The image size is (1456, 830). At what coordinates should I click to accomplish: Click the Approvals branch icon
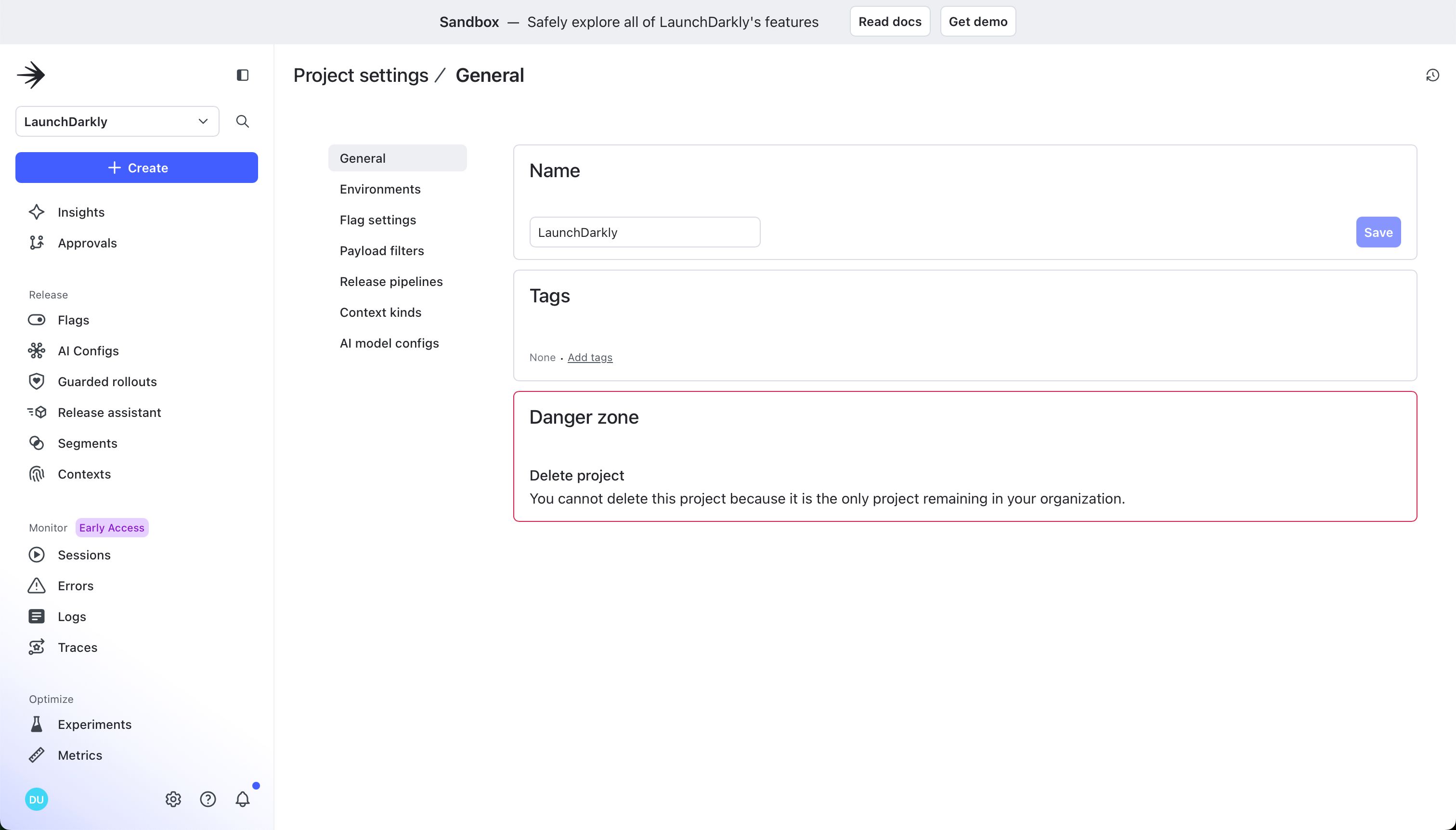click(37, 243)
